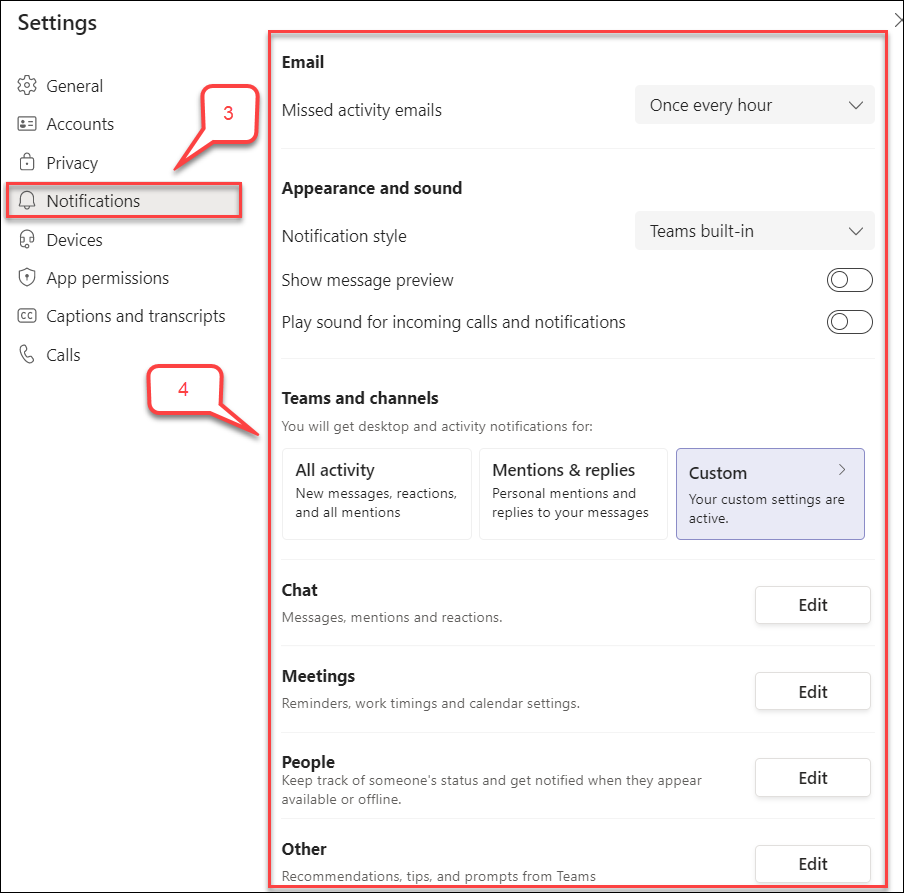The image size is (904, 893).
Task: Click the Captions and transcripts CC icon
Action: tap(27, 316)
